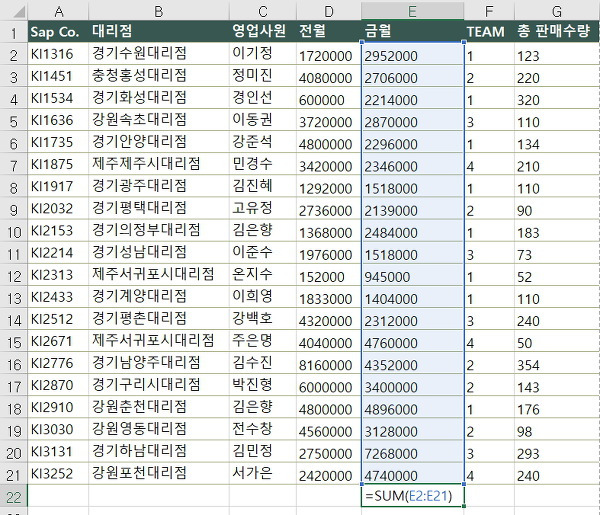The height and width of the screenshot is (515, 600).
Task: Select 금월 value 4740000
Action: tap(412, 474)
